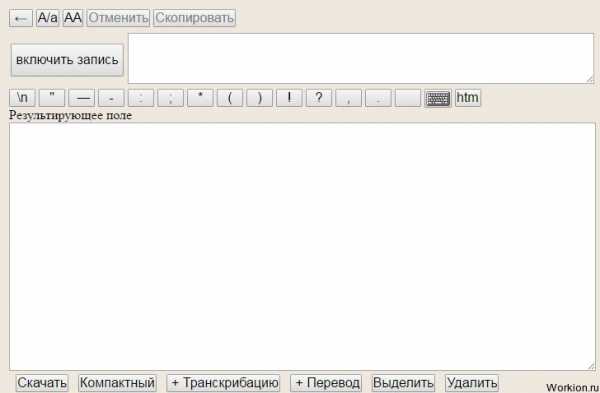The width and height of the screenshot is (600, 393).
Task: Open the on-screen keyboard icon
Action: click(x=438, y=98)
